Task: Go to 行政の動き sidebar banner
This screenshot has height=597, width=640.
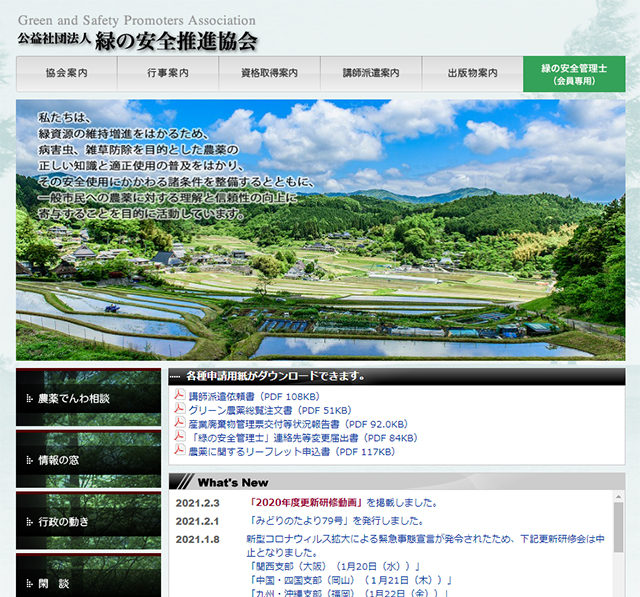Action: [88, 522]
